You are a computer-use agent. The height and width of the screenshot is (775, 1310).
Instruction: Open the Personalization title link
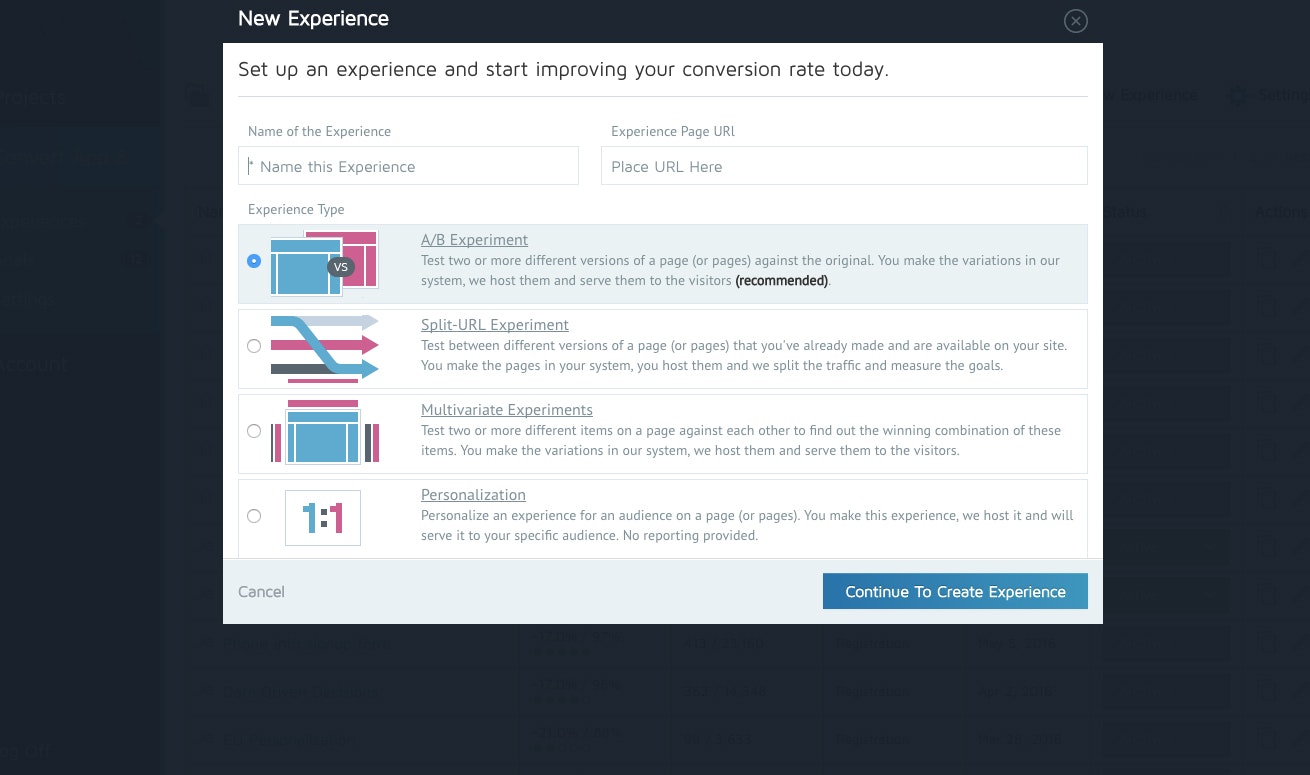pos(473,495)
